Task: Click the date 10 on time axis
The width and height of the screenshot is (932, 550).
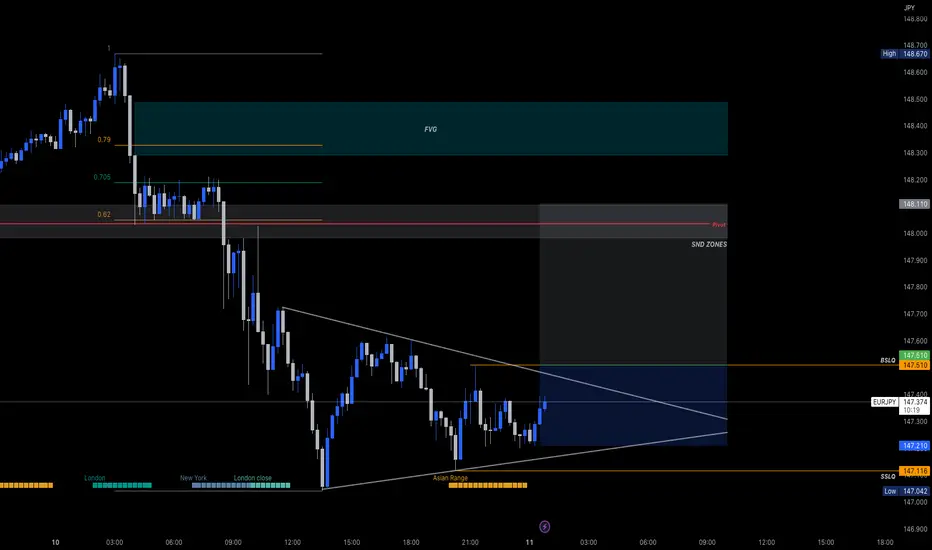Action: click(x=55, y=542)
